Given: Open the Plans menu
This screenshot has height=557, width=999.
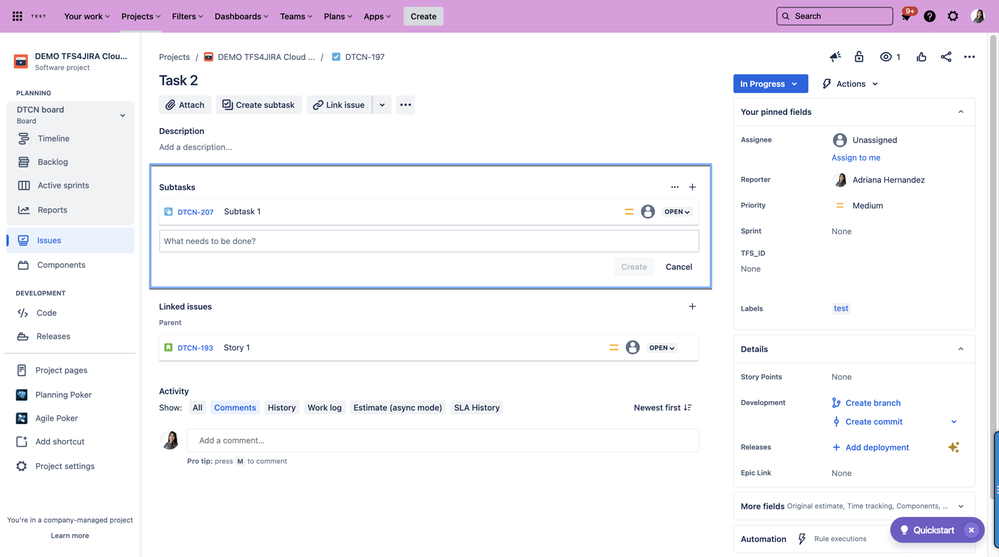Looking at the screenshot, I should (x=338, y=16).
